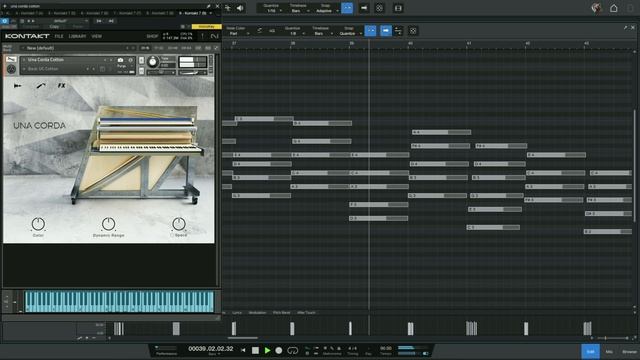Open the editor Quantize dropdown

click(293, 31)
